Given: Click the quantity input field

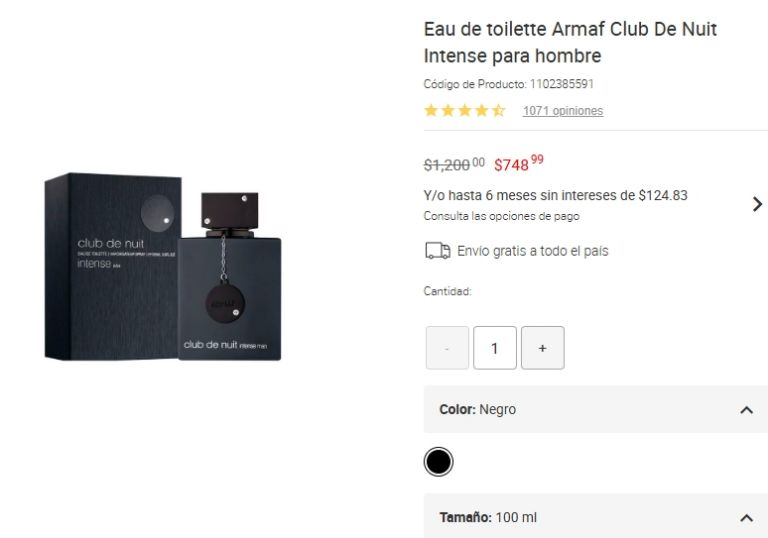Looking at the screenshot, I should coord(495,348).
